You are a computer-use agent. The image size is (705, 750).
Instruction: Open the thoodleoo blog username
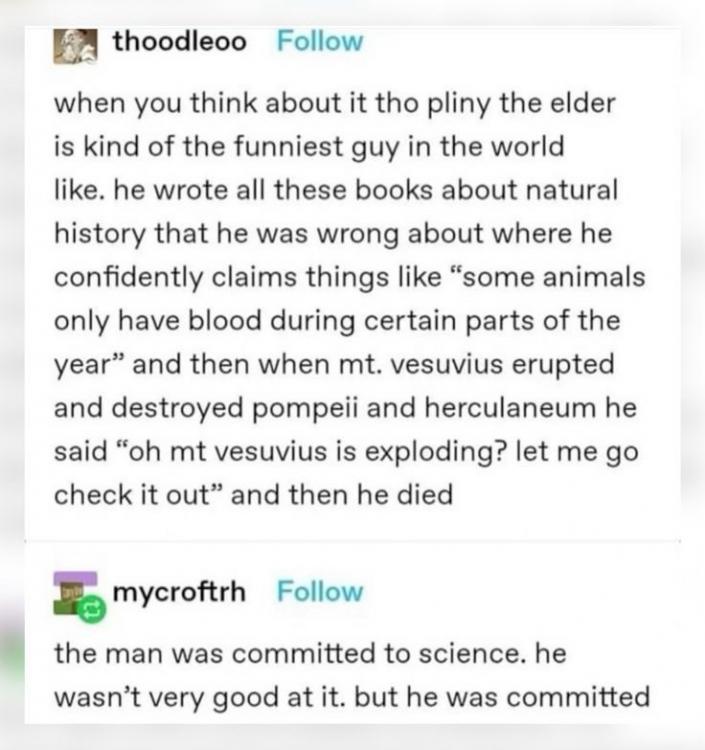pos(180,41)
